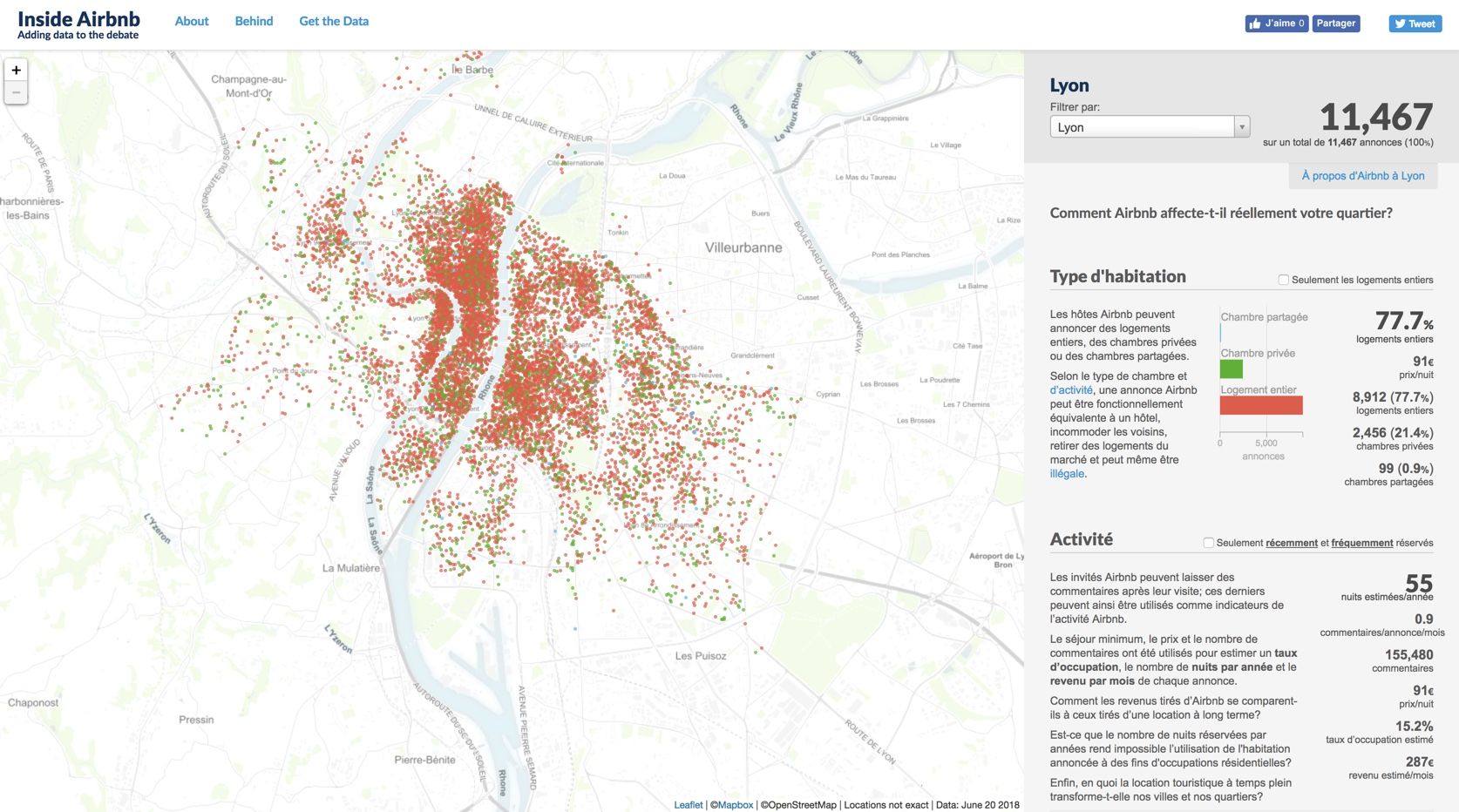Open the Lyon neighbourhood filter dropdown
Viewport: 1459px width, 812px height.
[x=1150, y=127]
